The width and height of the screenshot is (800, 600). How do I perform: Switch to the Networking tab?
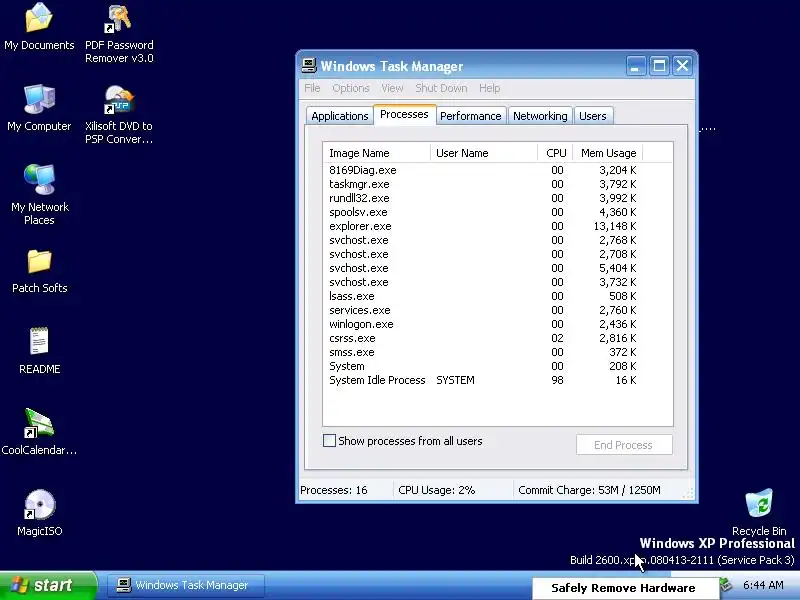click(x=540, y=116)
